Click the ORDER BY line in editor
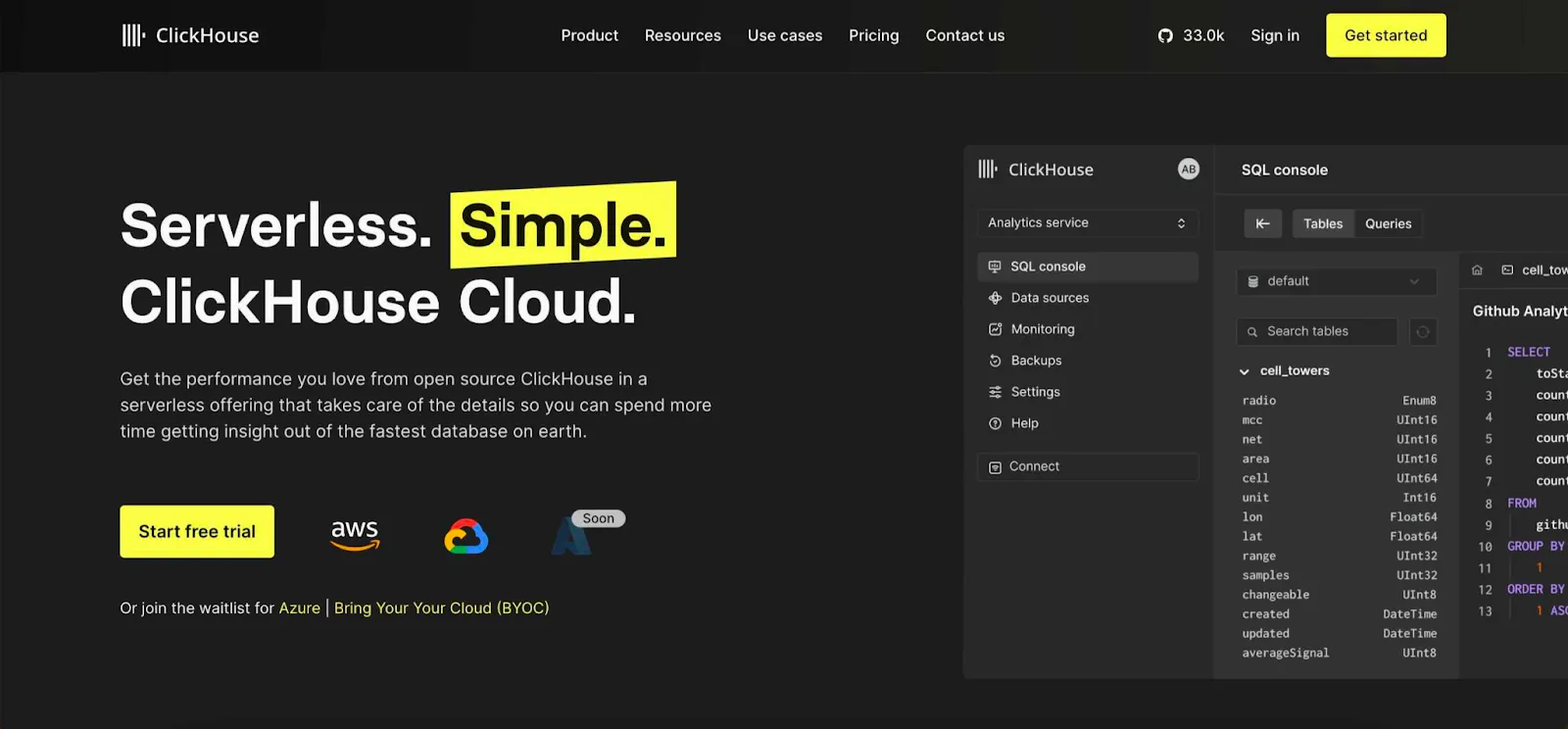 pos(1536,589)
